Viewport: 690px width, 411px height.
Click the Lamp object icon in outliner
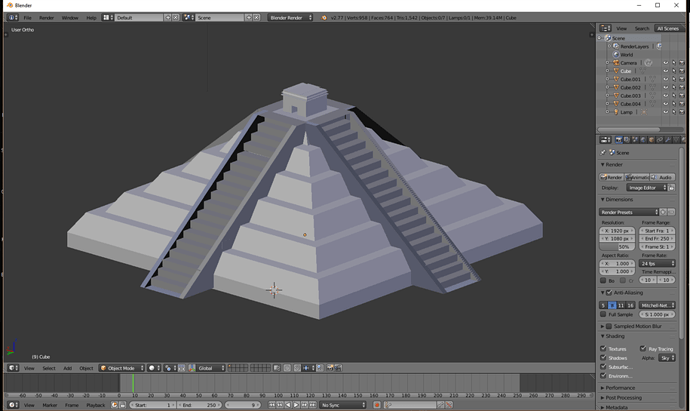coord(616,112)
